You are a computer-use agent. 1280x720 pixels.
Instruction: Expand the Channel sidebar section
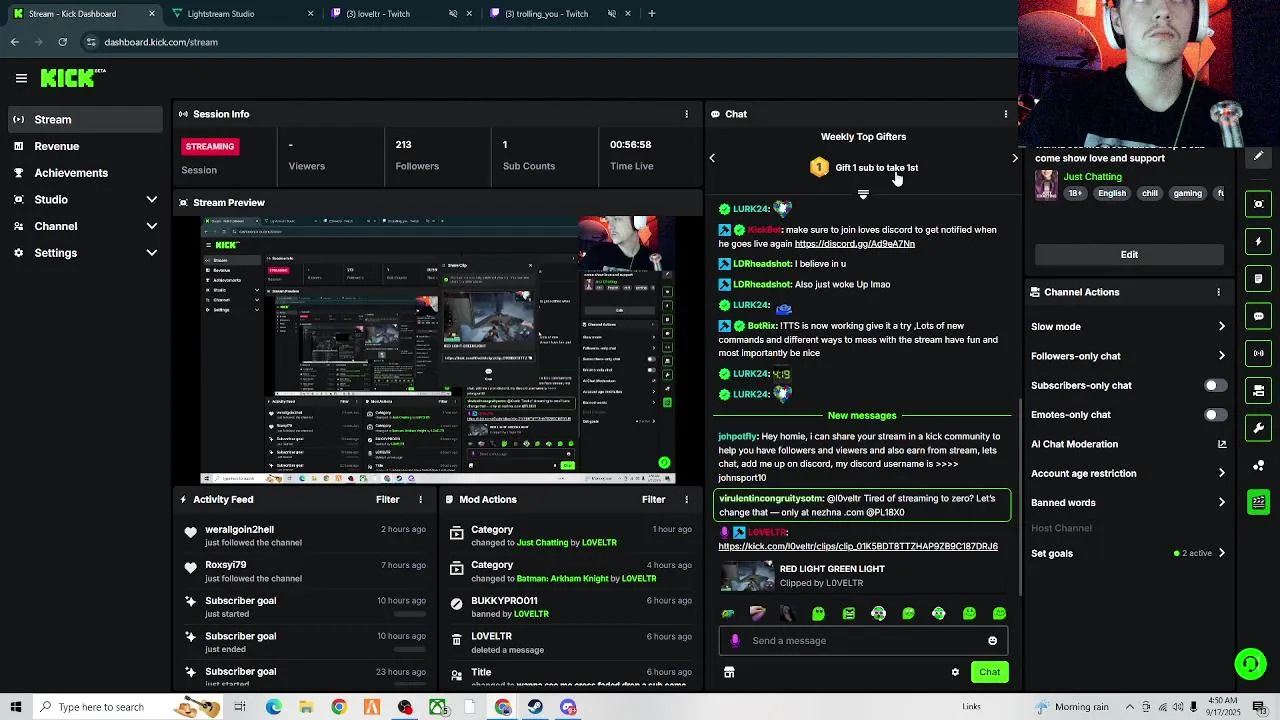click(x=151, y=226)
